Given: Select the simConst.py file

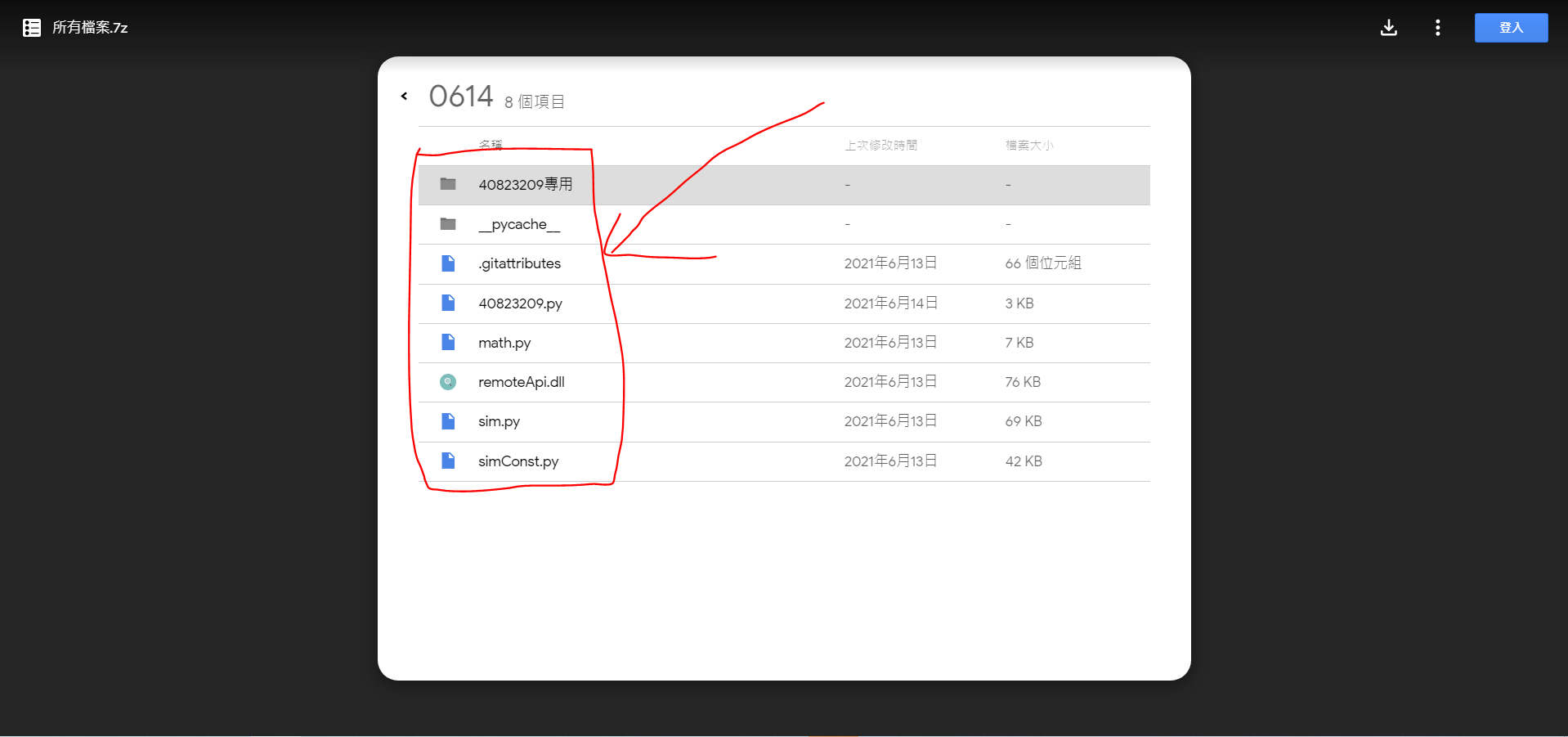Looking at the screenshot, I should [x=784, y=461].
